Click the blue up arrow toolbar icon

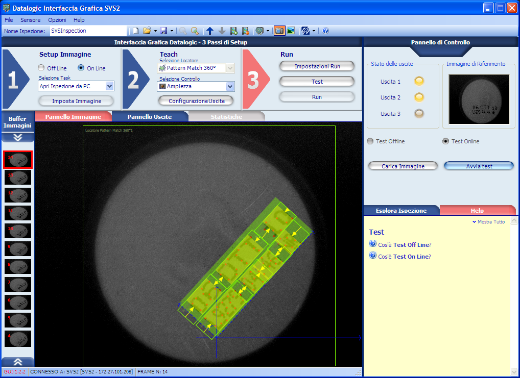tap(210, 31)
